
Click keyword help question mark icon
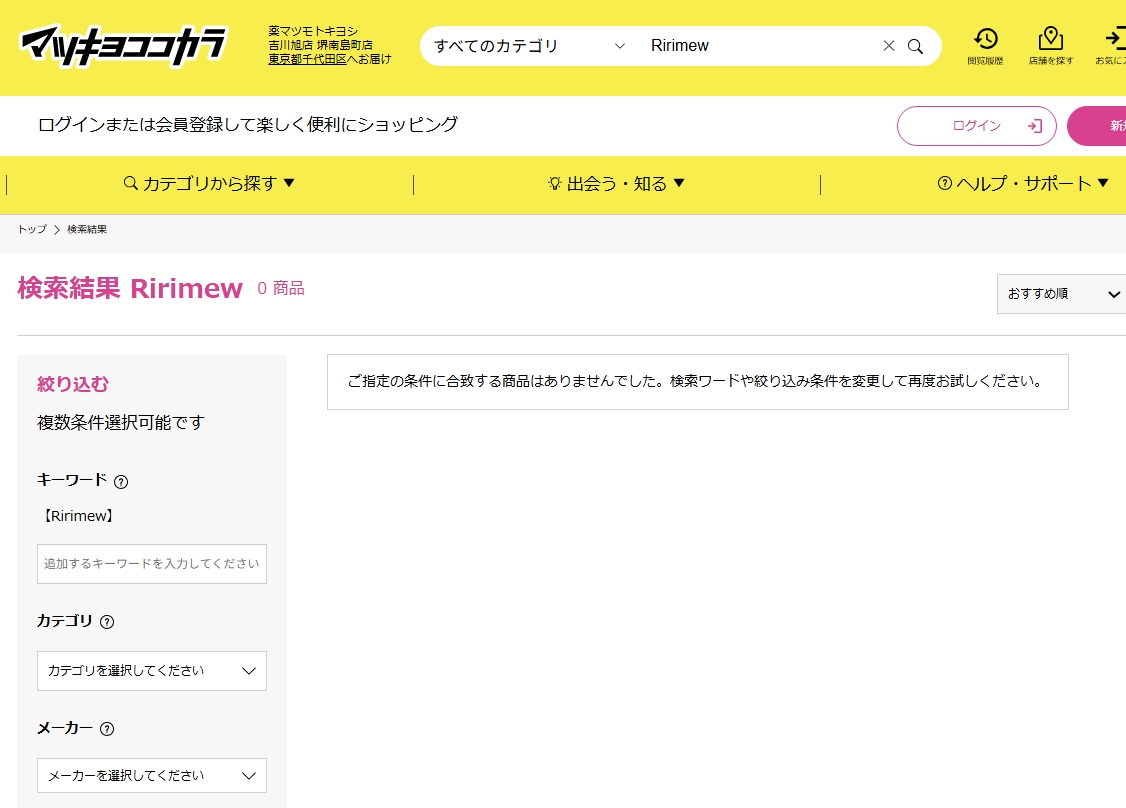[x=121, y=482]
